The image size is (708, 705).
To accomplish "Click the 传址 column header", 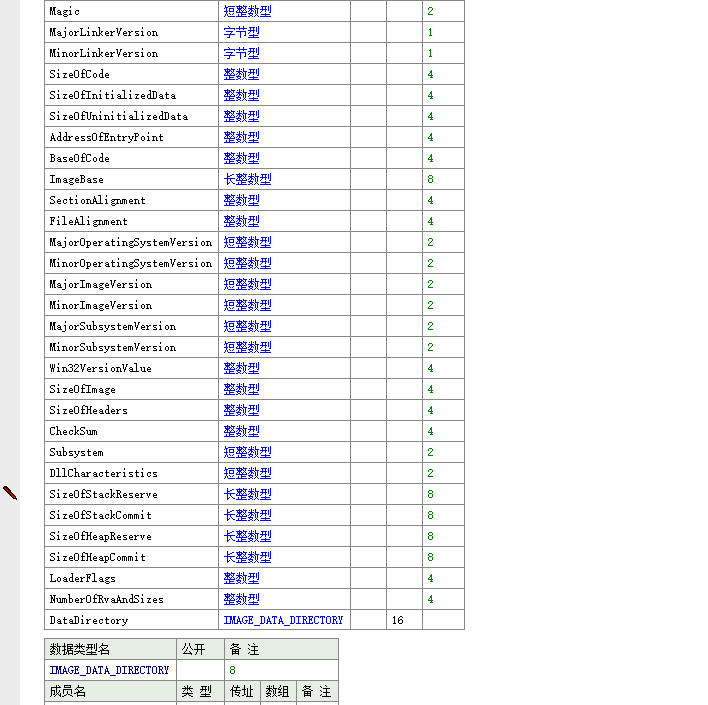I will [242, 691].
